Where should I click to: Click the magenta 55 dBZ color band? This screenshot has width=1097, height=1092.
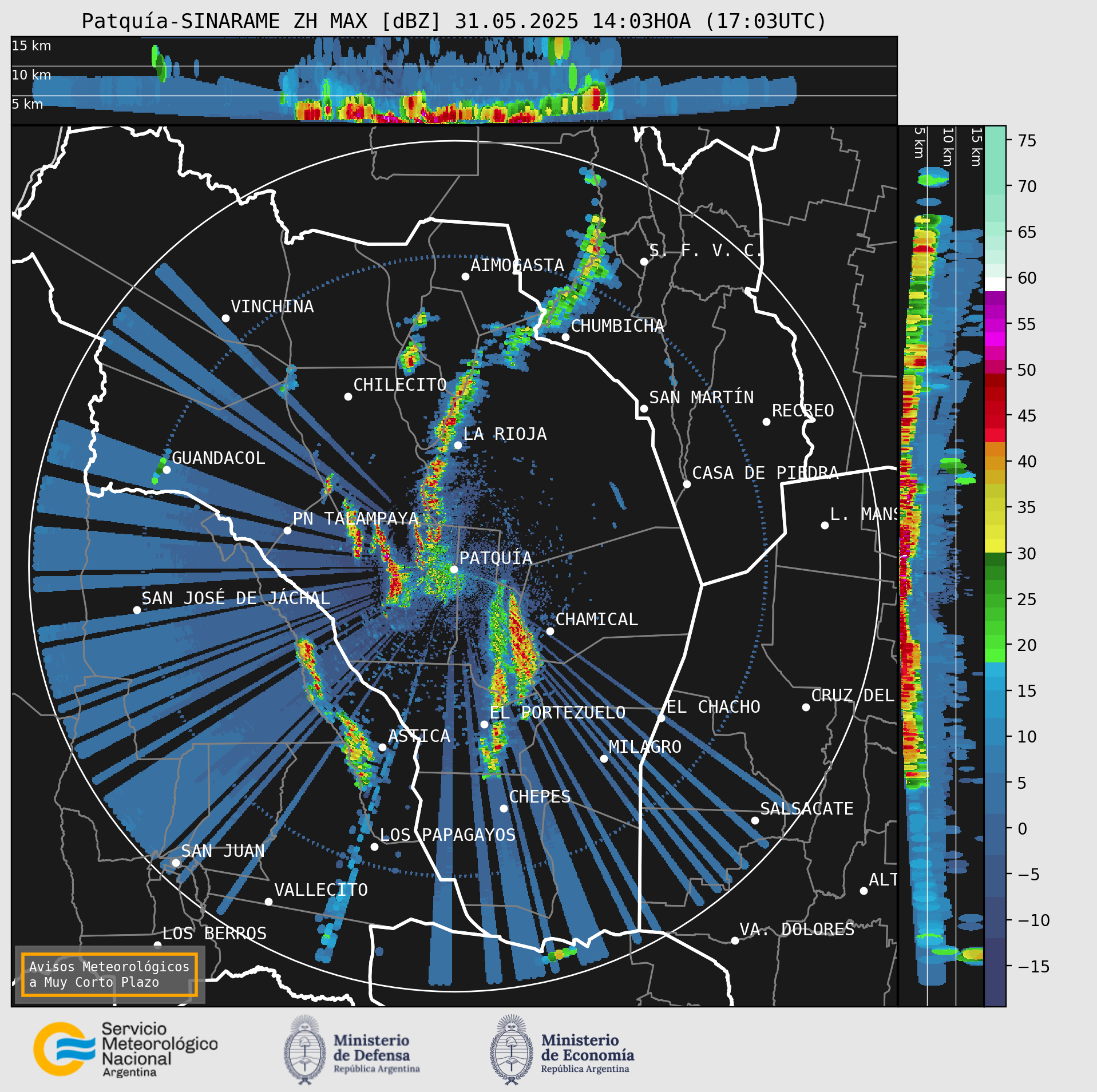point(995,324)
